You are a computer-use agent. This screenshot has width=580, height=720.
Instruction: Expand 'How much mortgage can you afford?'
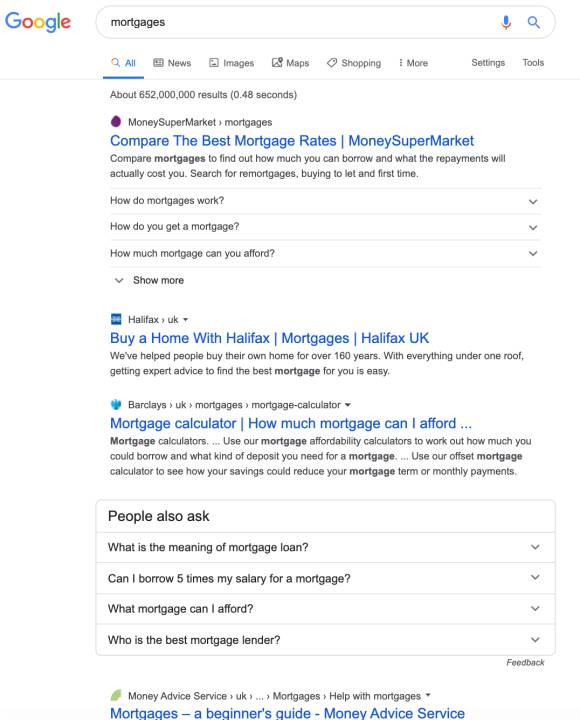pos(326,253)
